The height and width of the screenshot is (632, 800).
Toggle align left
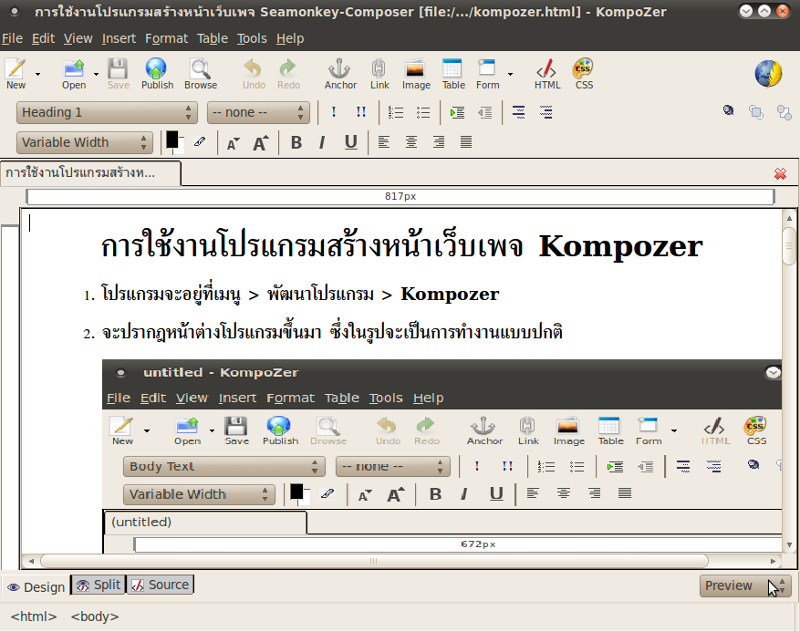point(384,142)
